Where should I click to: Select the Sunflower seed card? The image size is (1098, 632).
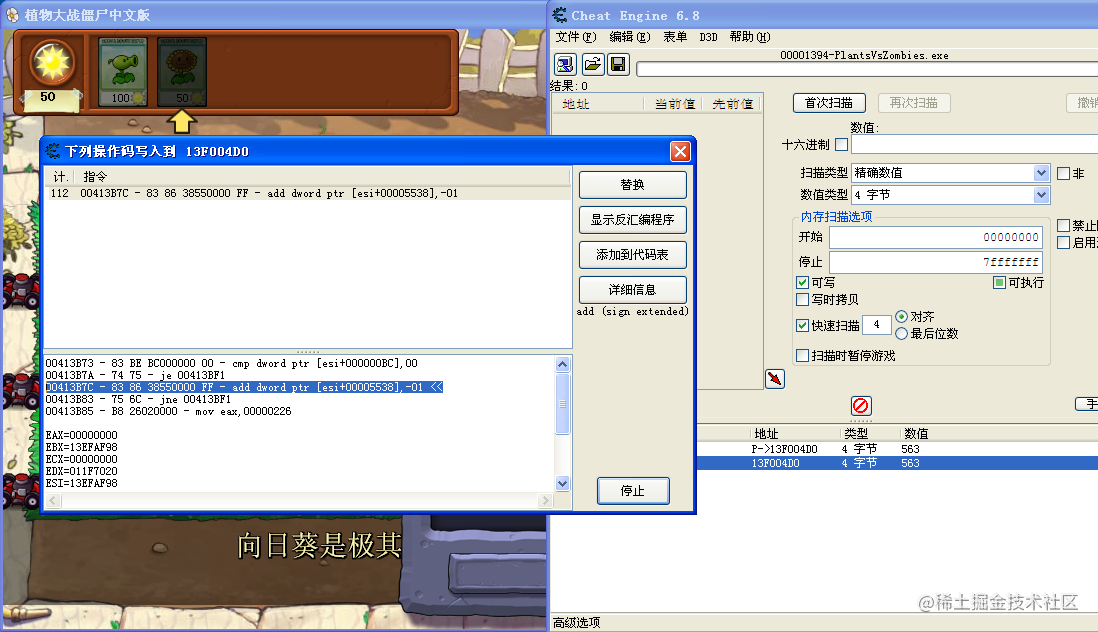[182, 71]
